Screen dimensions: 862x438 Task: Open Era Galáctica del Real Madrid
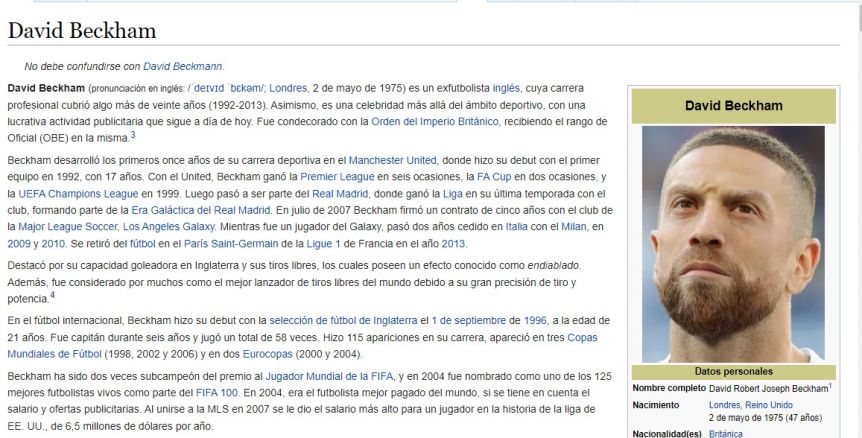[x=201, y=210]
